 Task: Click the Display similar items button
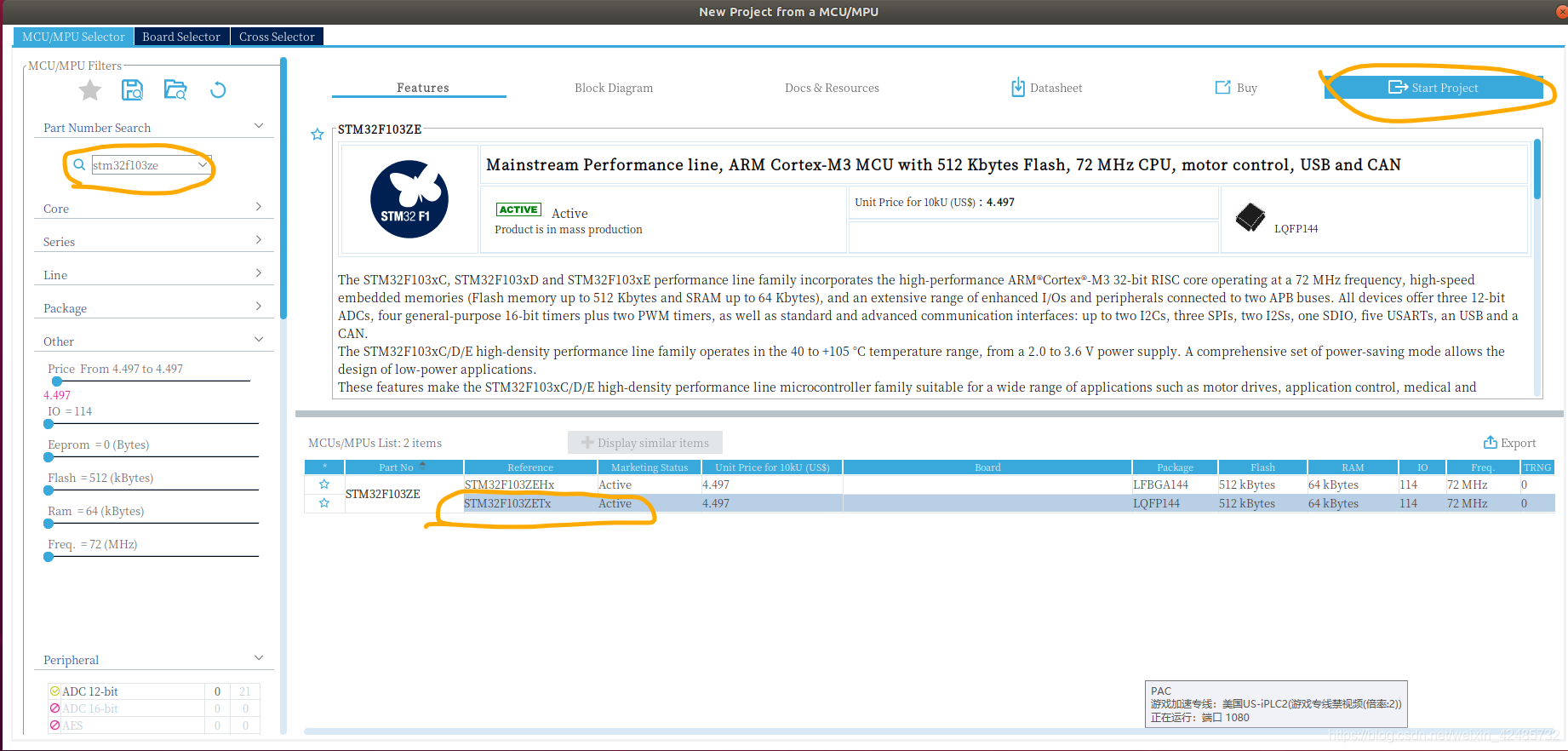point(645,443)
